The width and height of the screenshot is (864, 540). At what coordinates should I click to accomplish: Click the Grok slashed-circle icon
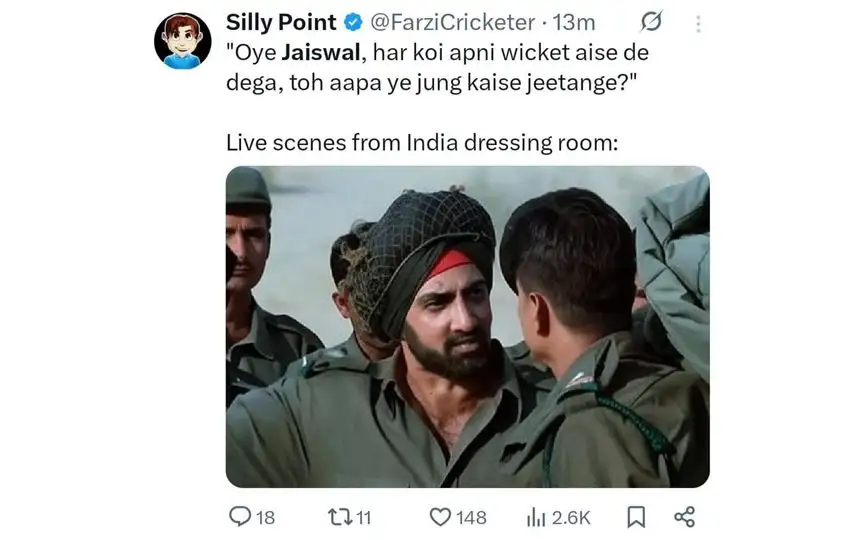coord(651,21)
